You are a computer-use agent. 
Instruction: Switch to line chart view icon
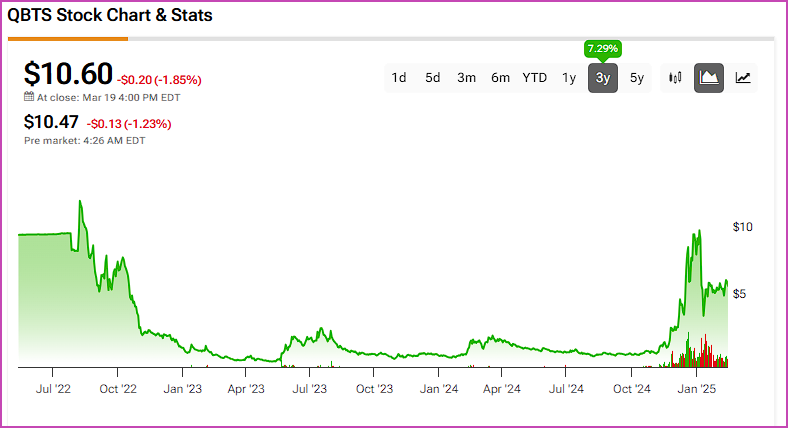(743, 78)
